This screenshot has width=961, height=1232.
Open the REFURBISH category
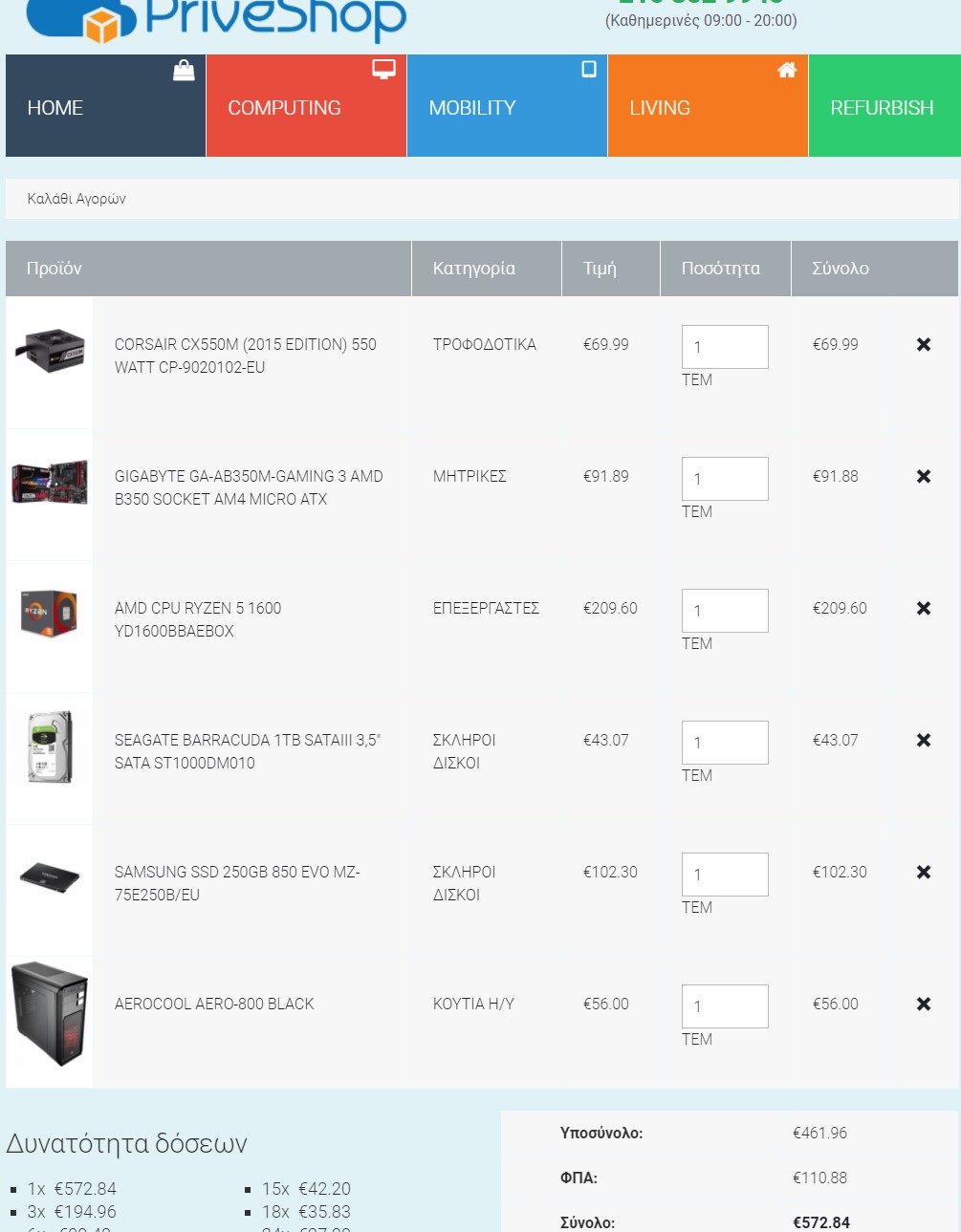(885, 105)
